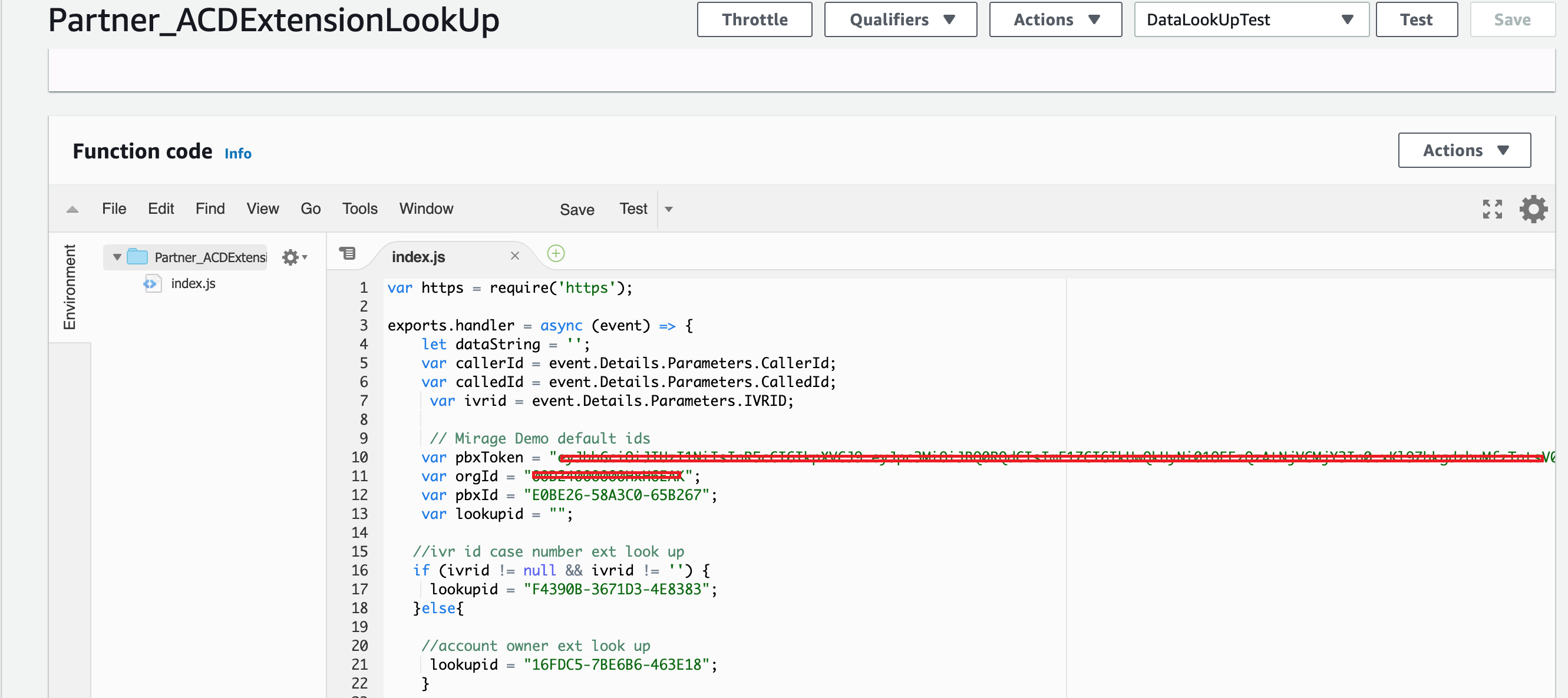Open folder settings gear in file tree
Screen dimensions: 1568x698
pos(295,257)
